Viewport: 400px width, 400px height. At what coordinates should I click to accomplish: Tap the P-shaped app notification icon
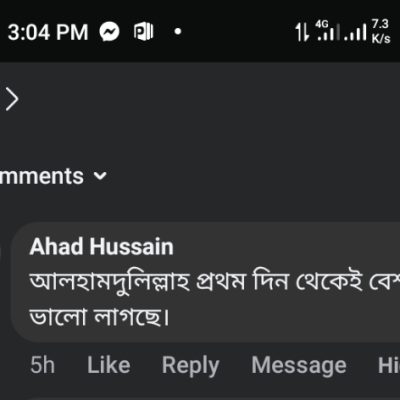click(144, 32)
